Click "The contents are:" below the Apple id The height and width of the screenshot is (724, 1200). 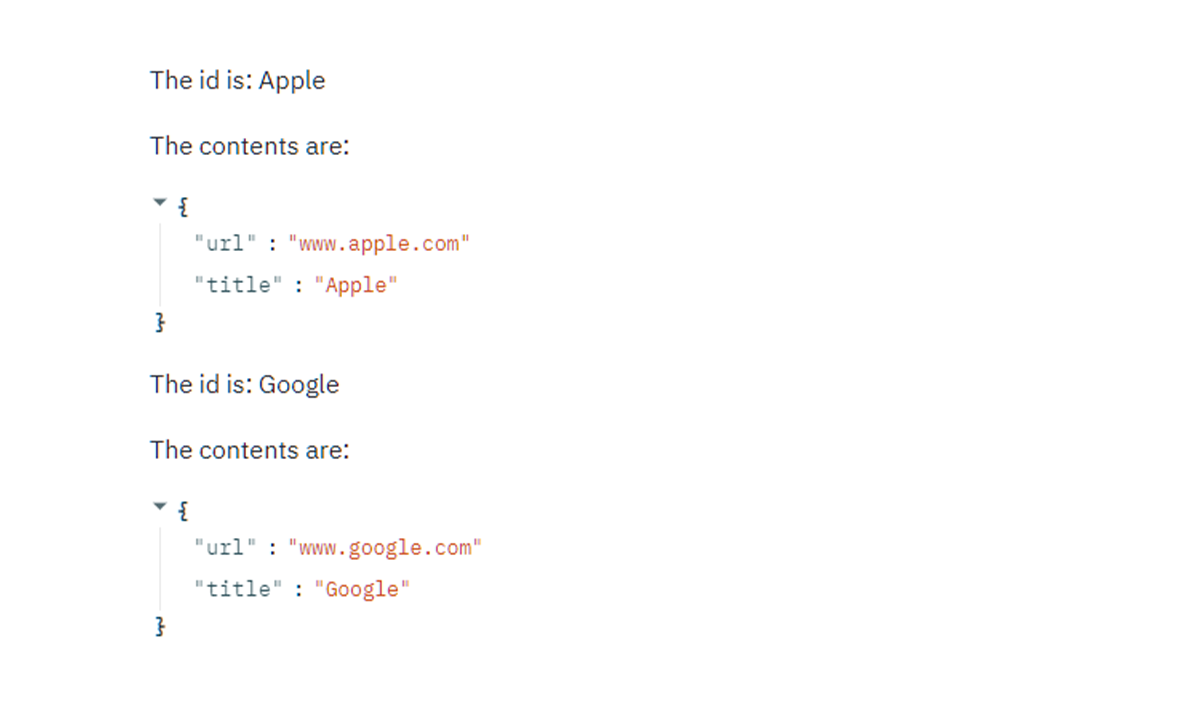pyautogui.click(x=250, y=146)
